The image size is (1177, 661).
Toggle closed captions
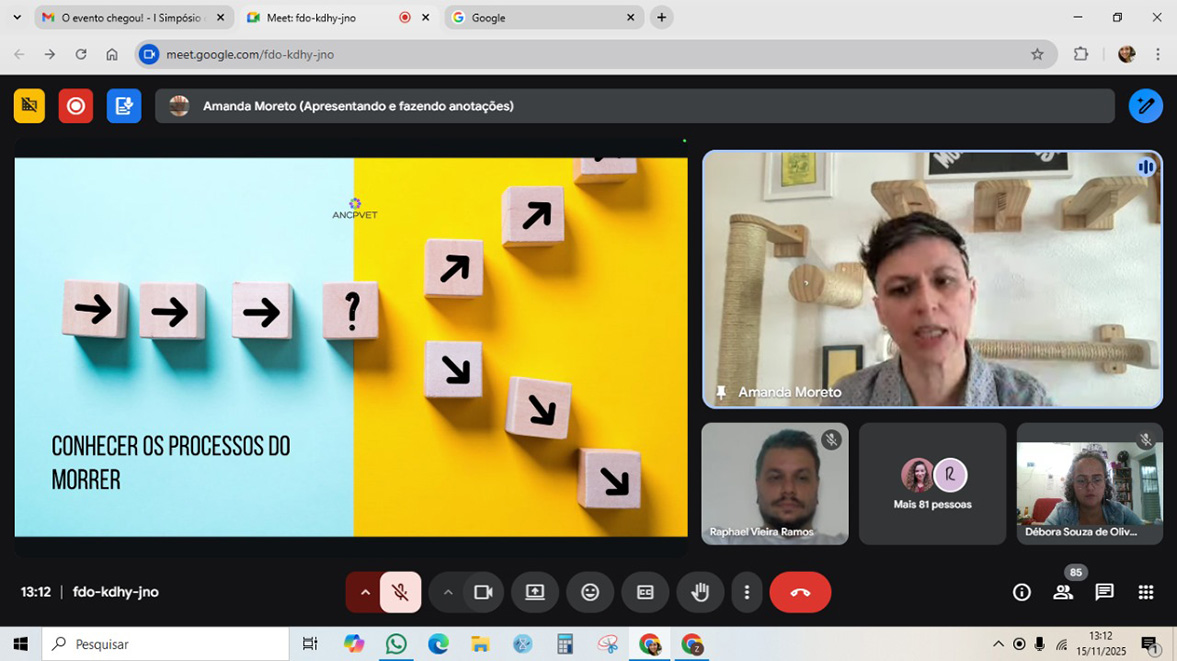tap(645, 593)
